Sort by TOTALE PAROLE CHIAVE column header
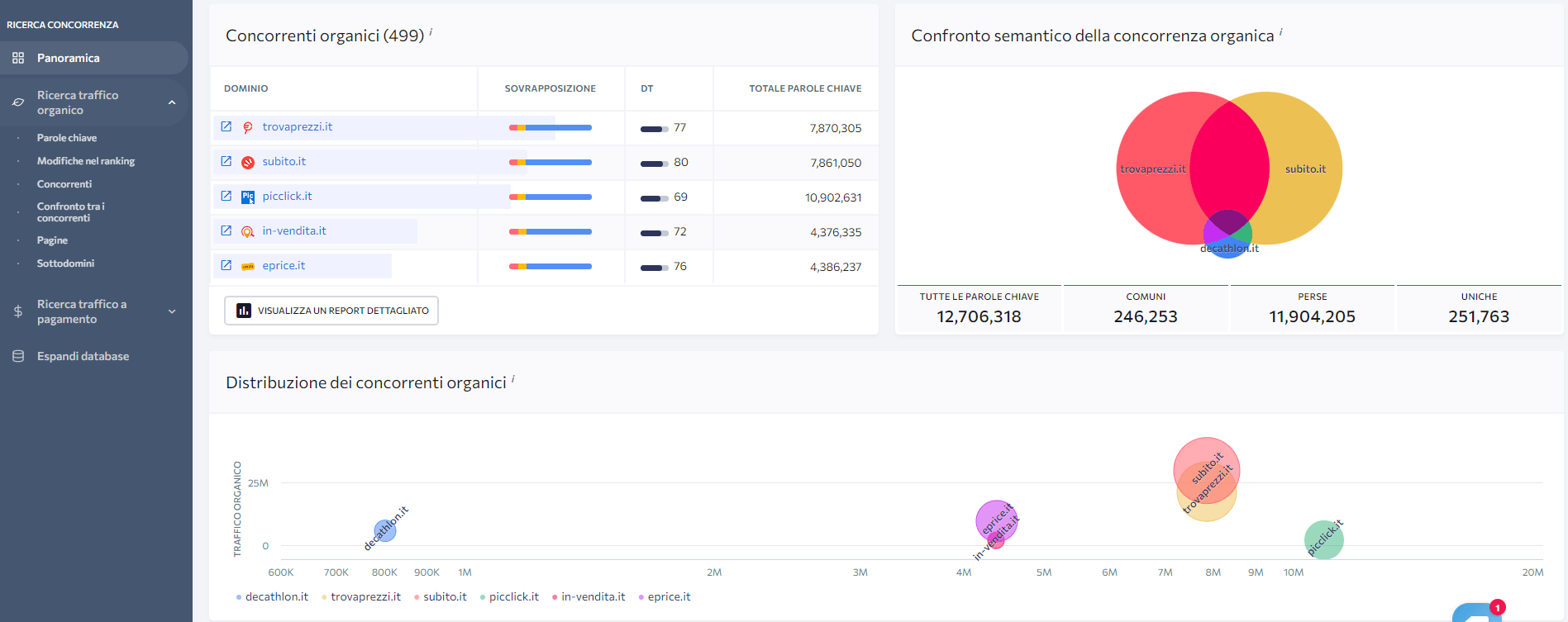This screenshot has width=1568, height=622. [805, 88]
